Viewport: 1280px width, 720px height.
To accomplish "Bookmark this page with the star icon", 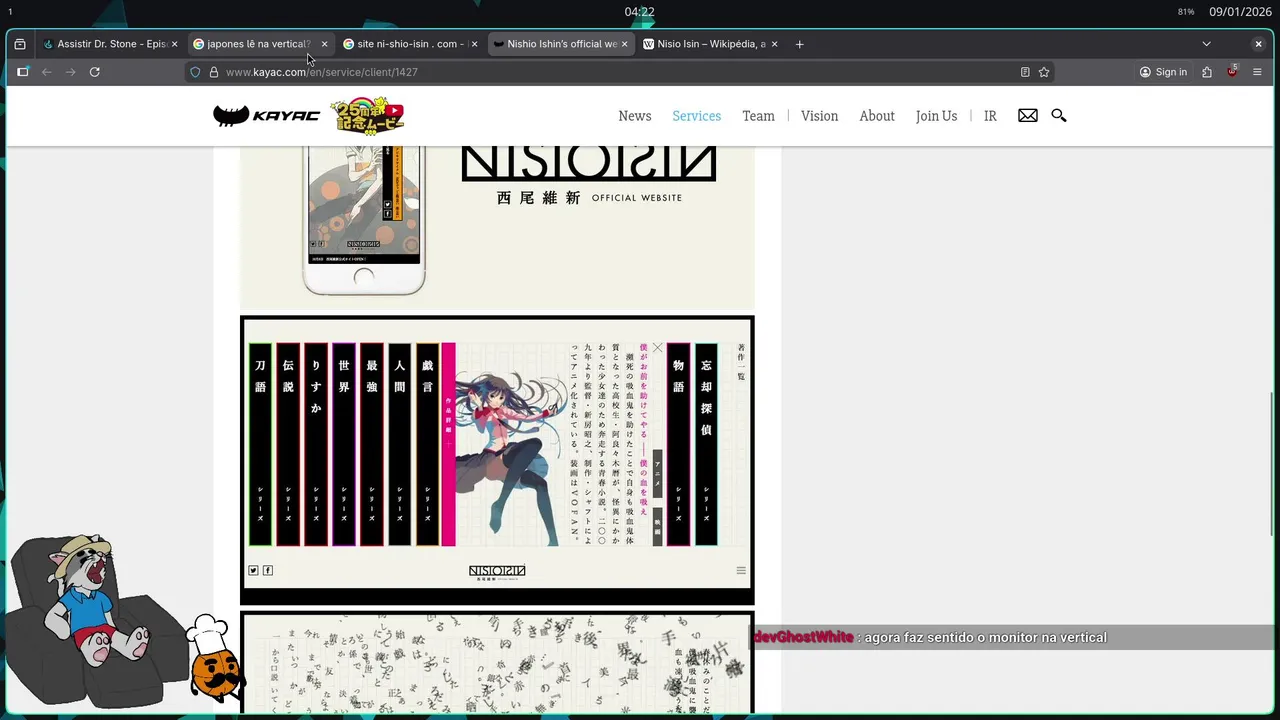I will 1044,72.
